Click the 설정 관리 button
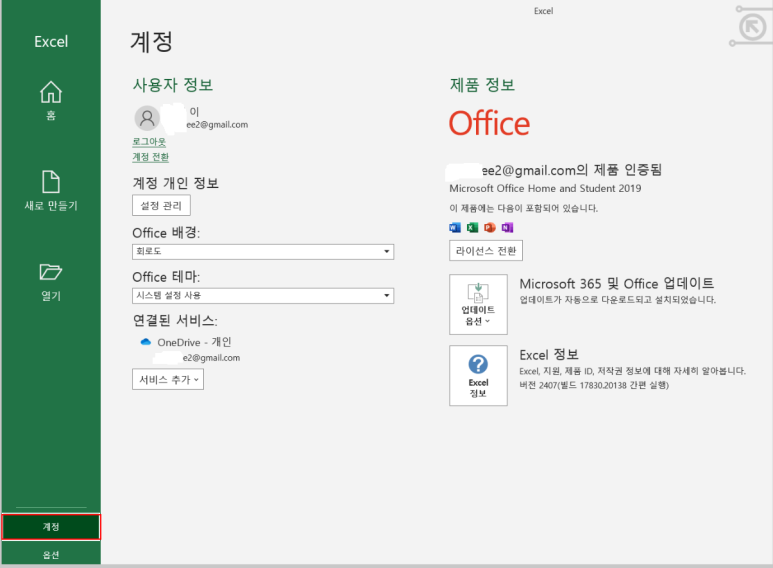773x568 pixels. click(x=161, y=206)
